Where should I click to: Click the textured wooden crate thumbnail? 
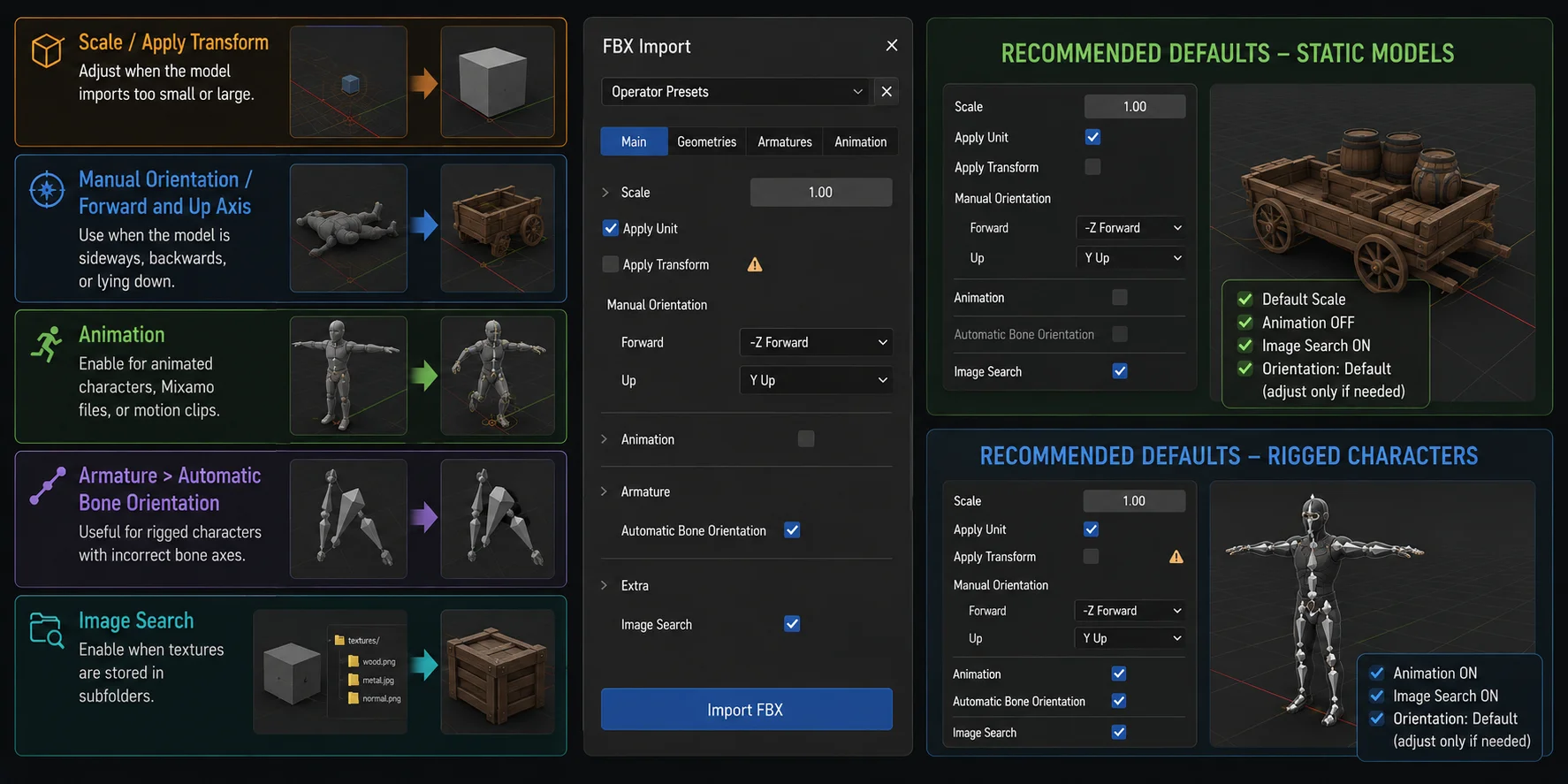point(498,672)
